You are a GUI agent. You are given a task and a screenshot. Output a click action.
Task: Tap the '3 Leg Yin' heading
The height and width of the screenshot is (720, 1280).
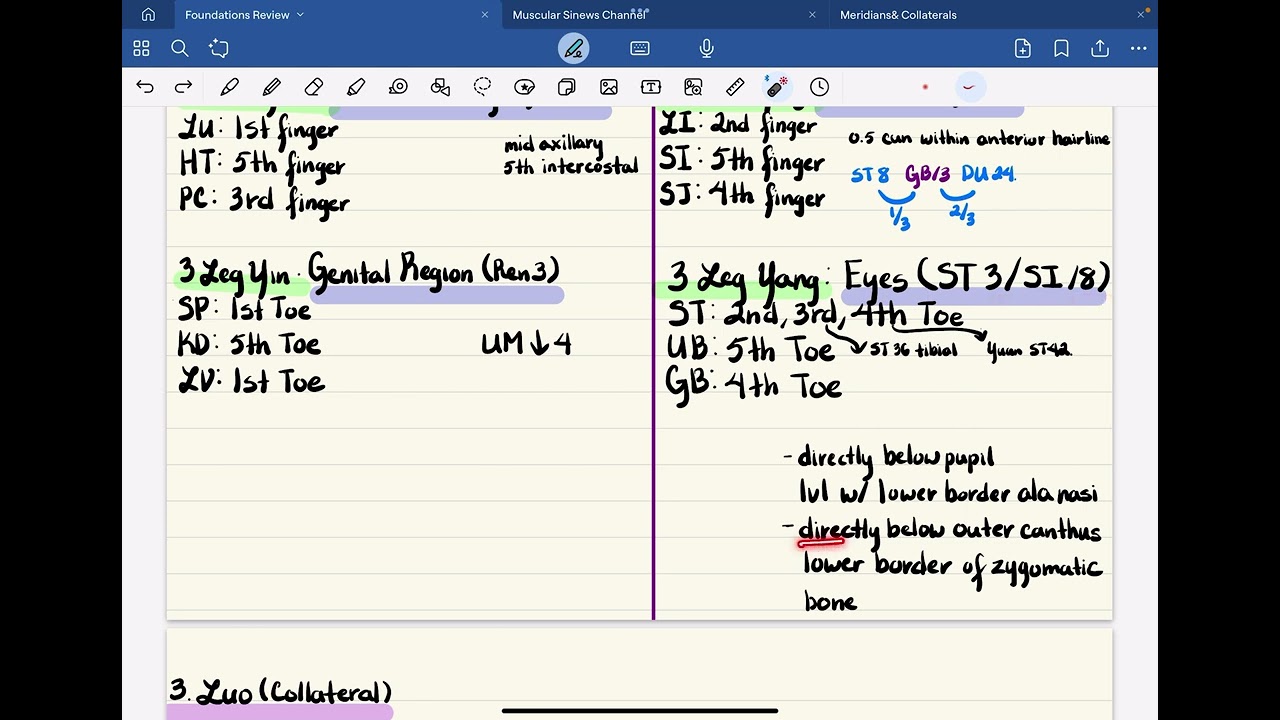tap(236, 272)
